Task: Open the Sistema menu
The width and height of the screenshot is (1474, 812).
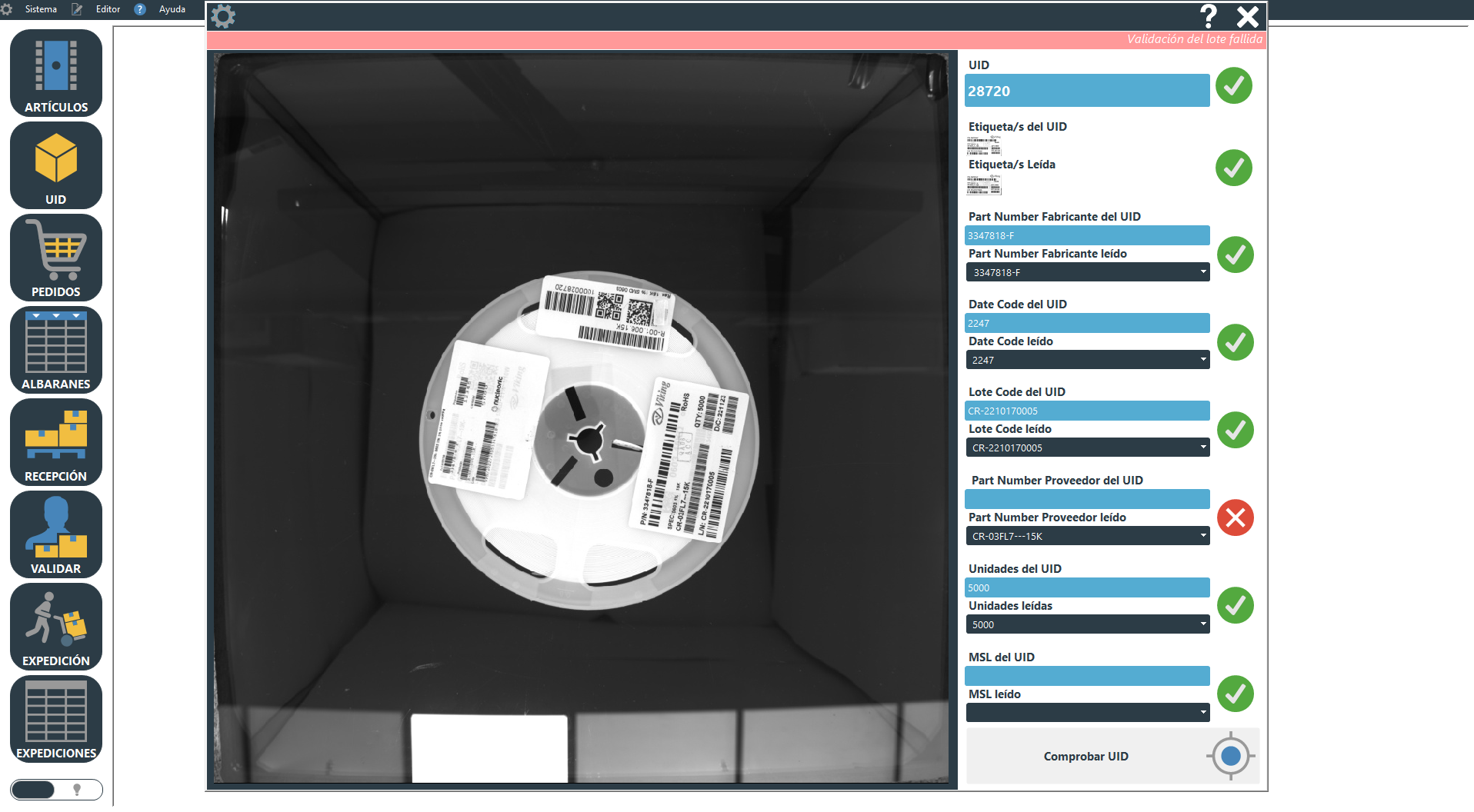Action: pos(41,9)
